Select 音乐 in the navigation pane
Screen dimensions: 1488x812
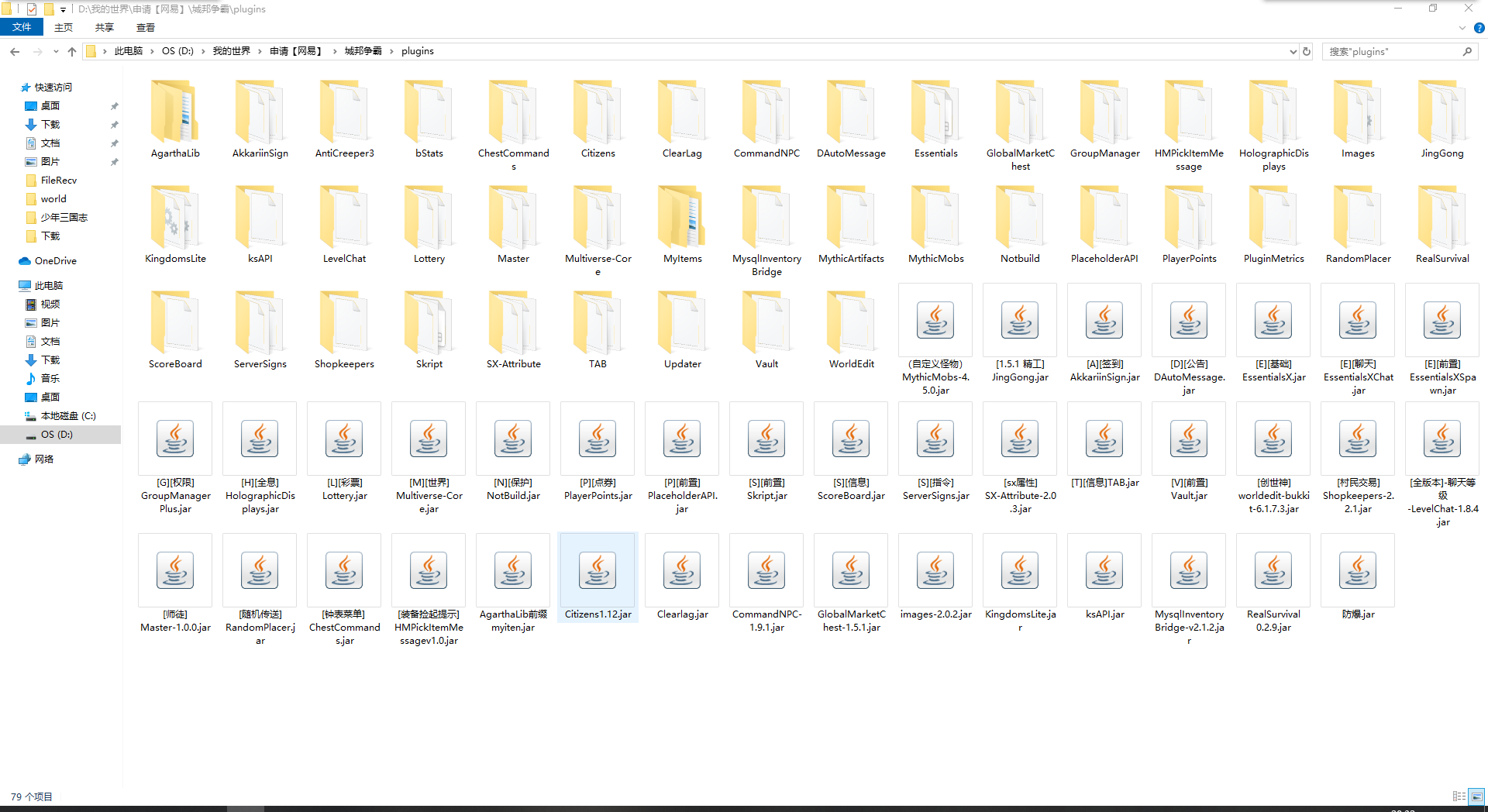(x=50, y=379)
